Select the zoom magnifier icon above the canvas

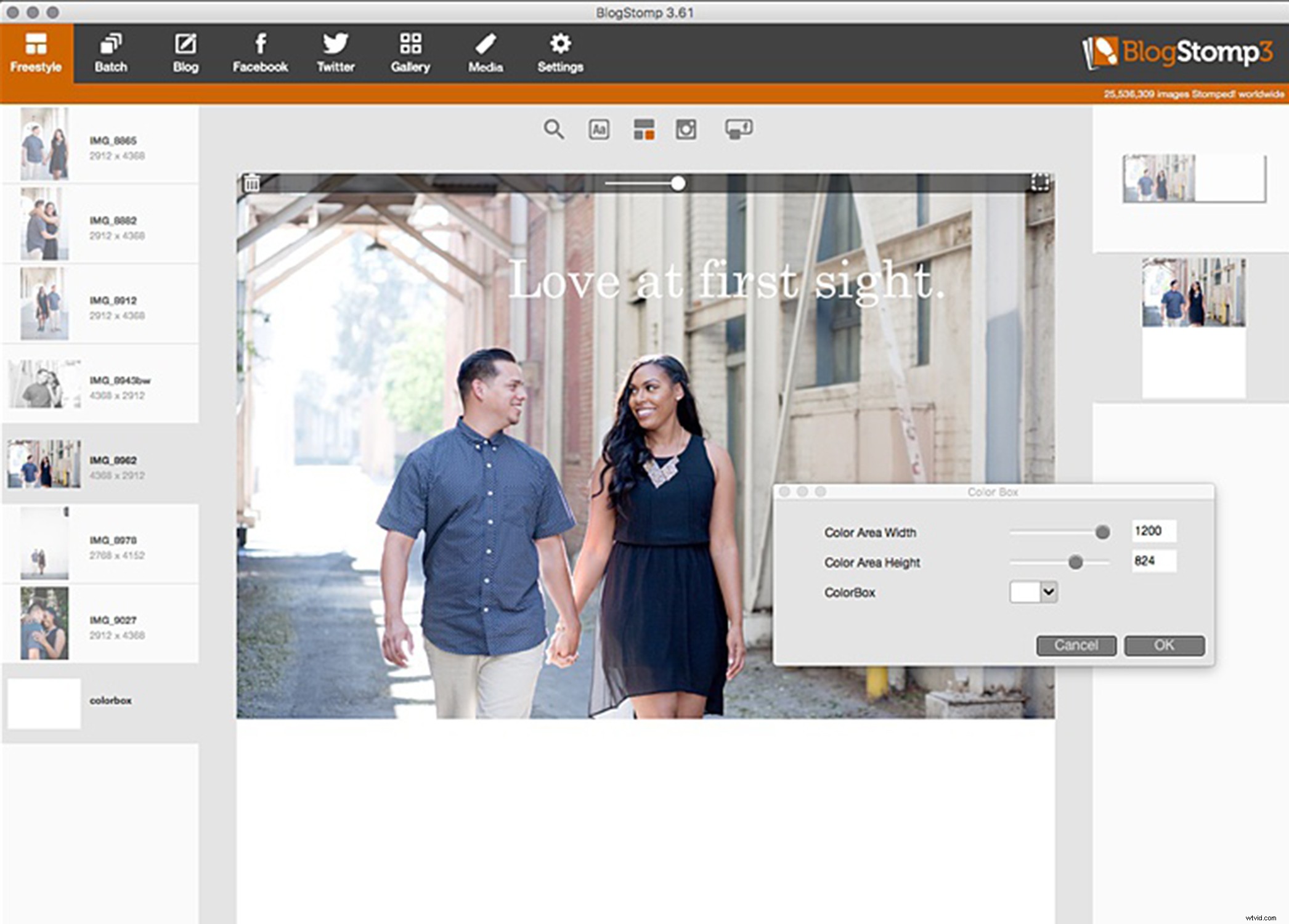coord(554,129)
